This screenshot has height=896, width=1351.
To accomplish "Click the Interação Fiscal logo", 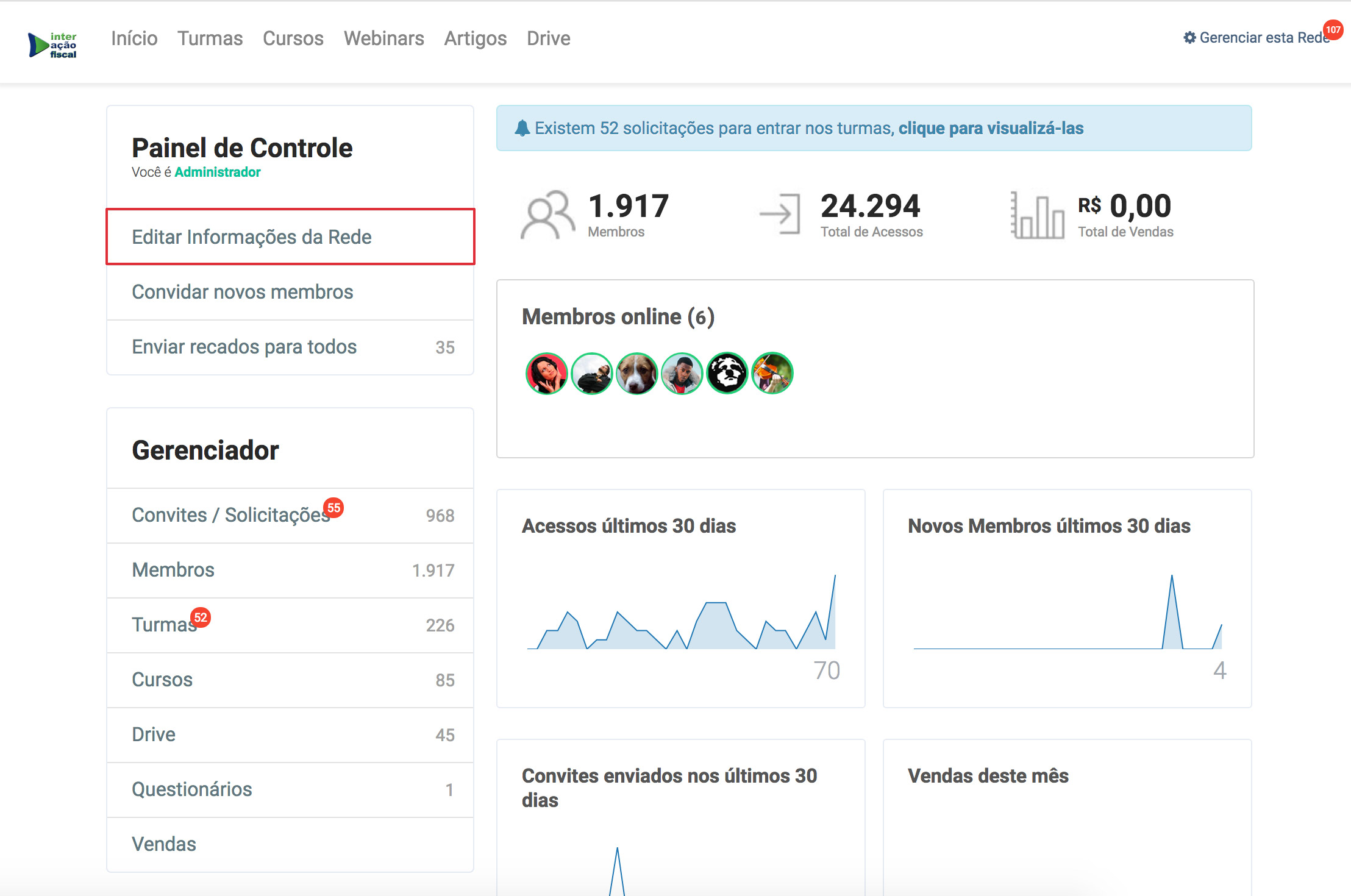I will [x=53, y=45].
